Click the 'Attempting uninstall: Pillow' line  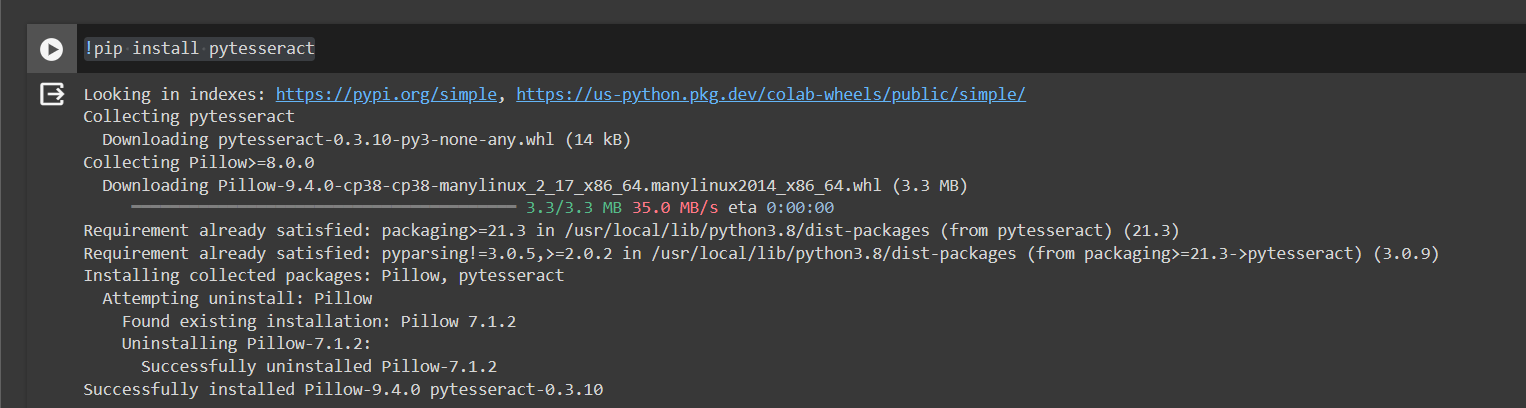coord(237,298)
